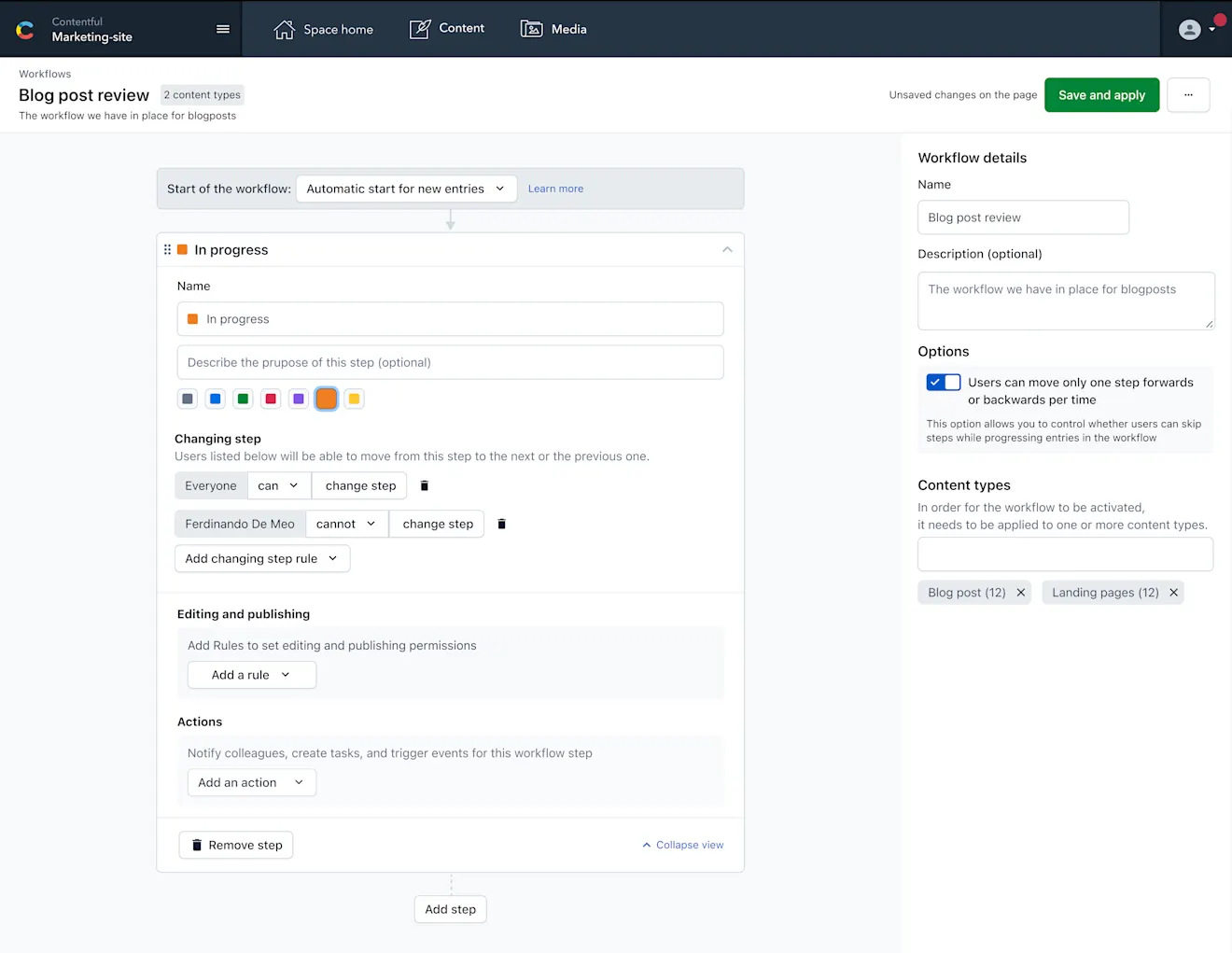This screenshot has height=953, width=1232.
Task: Click the Add step button
Action: coord(450,909)
